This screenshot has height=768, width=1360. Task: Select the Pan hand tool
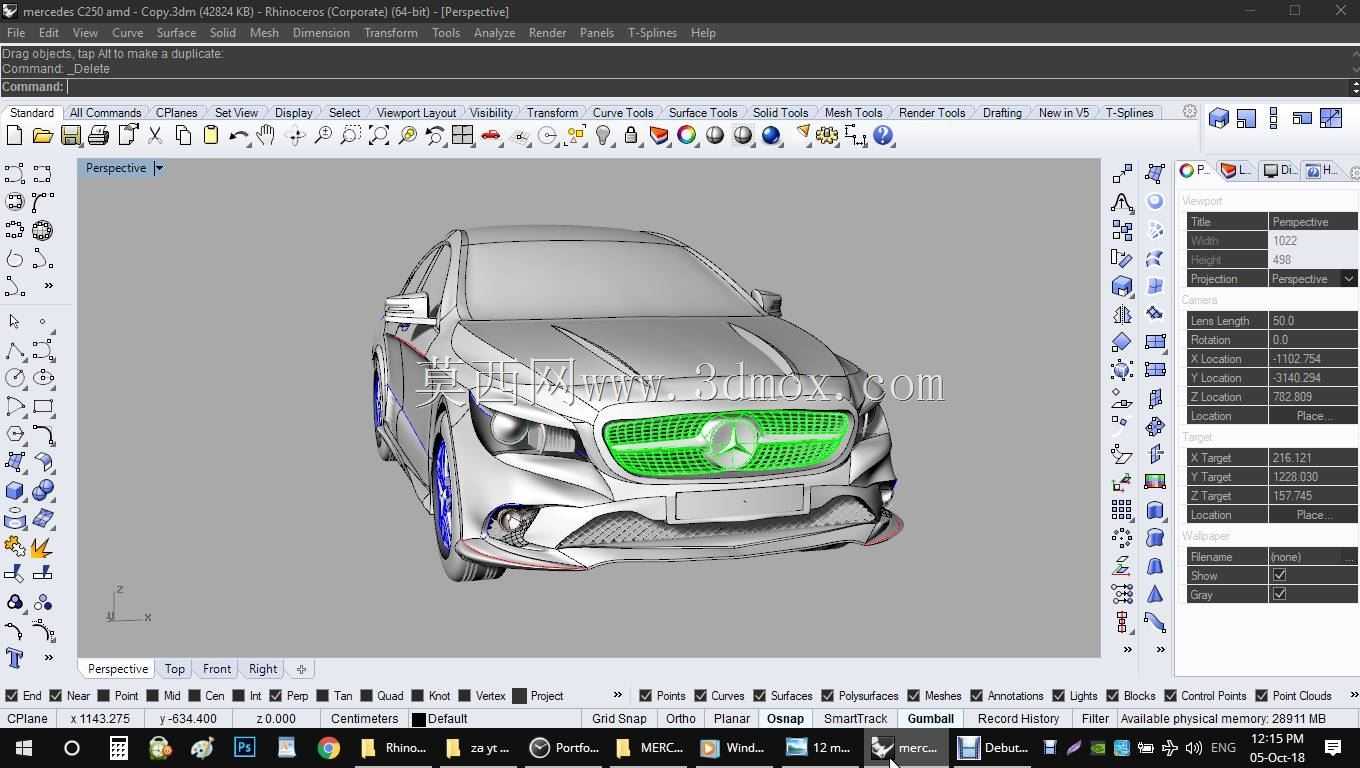click(267, 135)
